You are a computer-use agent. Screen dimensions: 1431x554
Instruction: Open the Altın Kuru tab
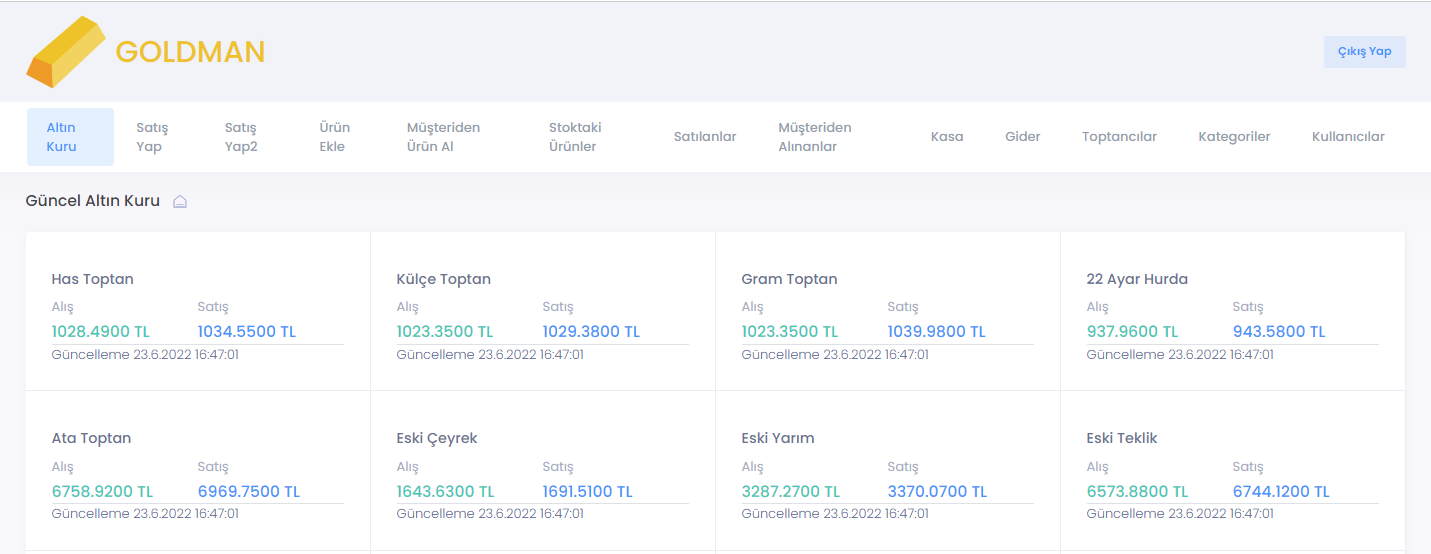(70, 137)
